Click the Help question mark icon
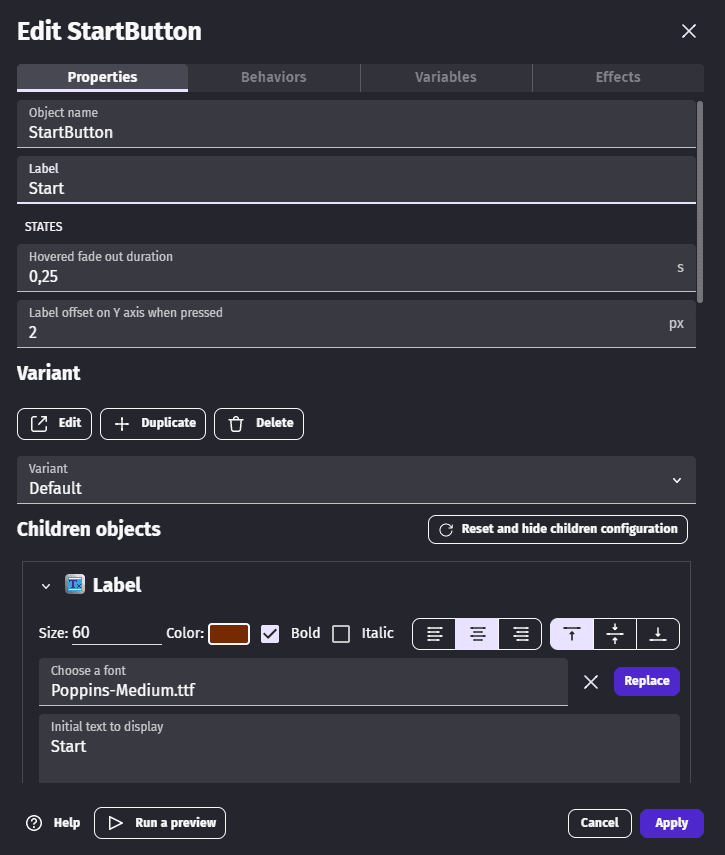Screen dimensions: 725x855 pyautogui.click(x=34, y=823)
